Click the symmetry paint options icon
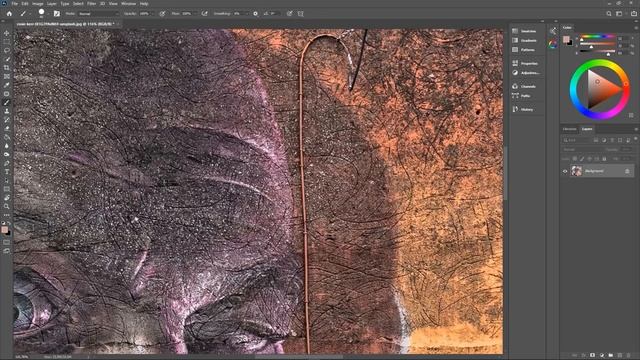640x360 pixels. click(301, 13)
